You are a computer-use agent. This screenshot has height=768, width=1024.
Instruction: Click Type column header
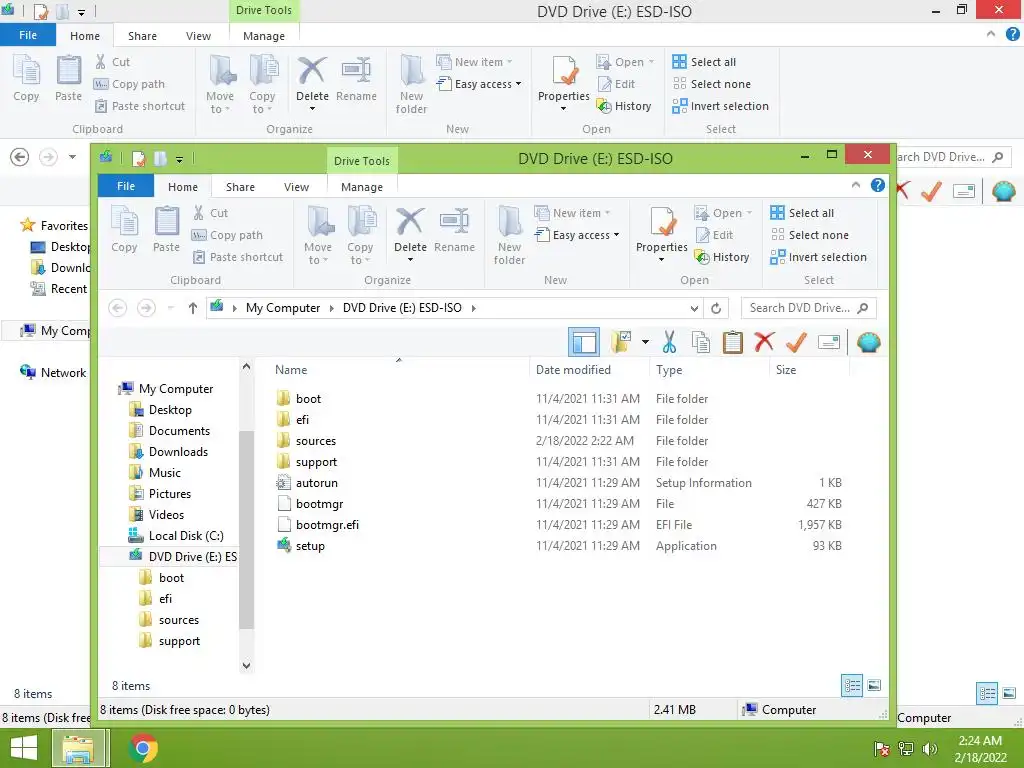pos(669,370)
